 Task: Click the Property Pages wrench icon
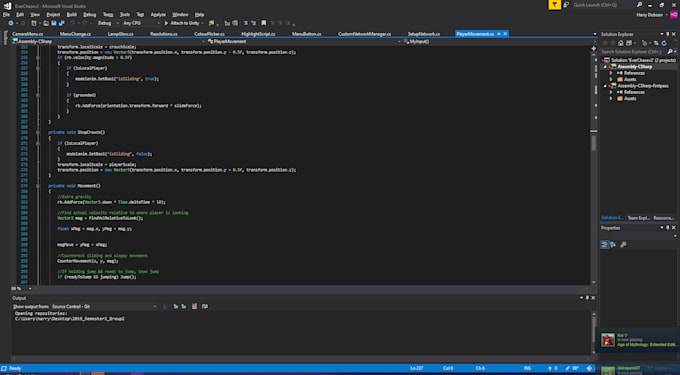623,245
